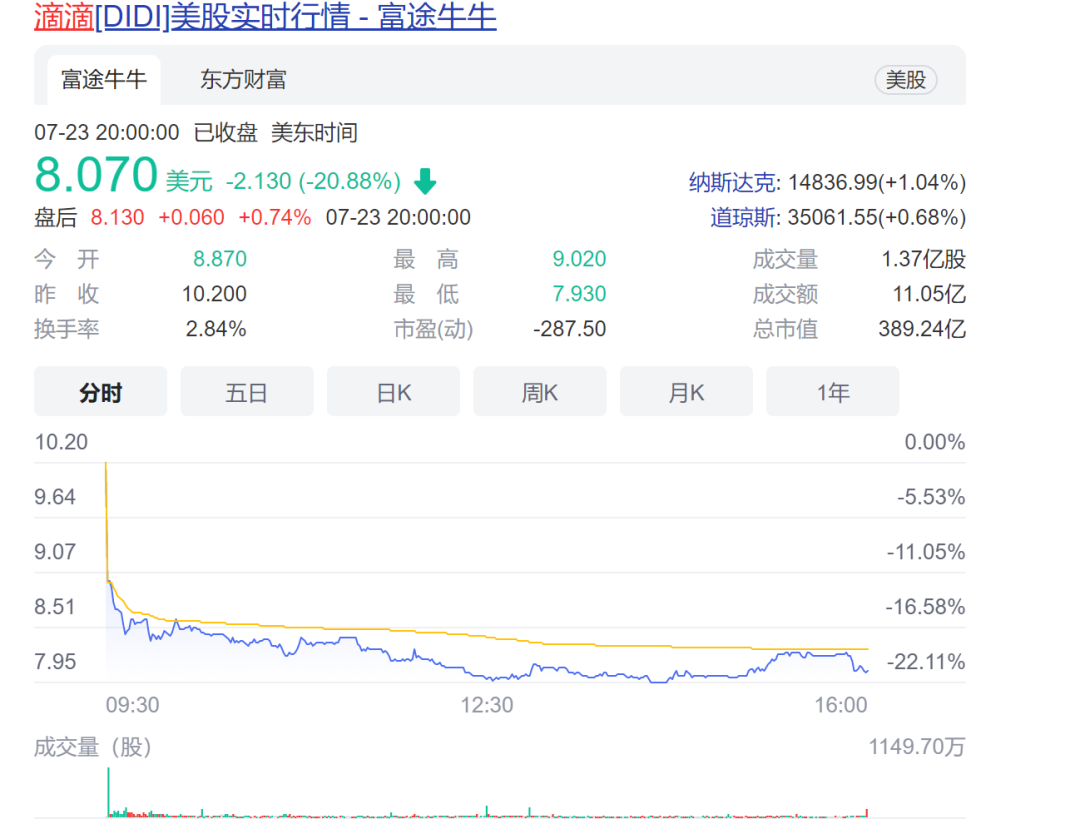Image resolution: width=1080 pixels, height=819 pixels.
Task: Click the 市盈(动) value -287.50
Action: (570, 329)
